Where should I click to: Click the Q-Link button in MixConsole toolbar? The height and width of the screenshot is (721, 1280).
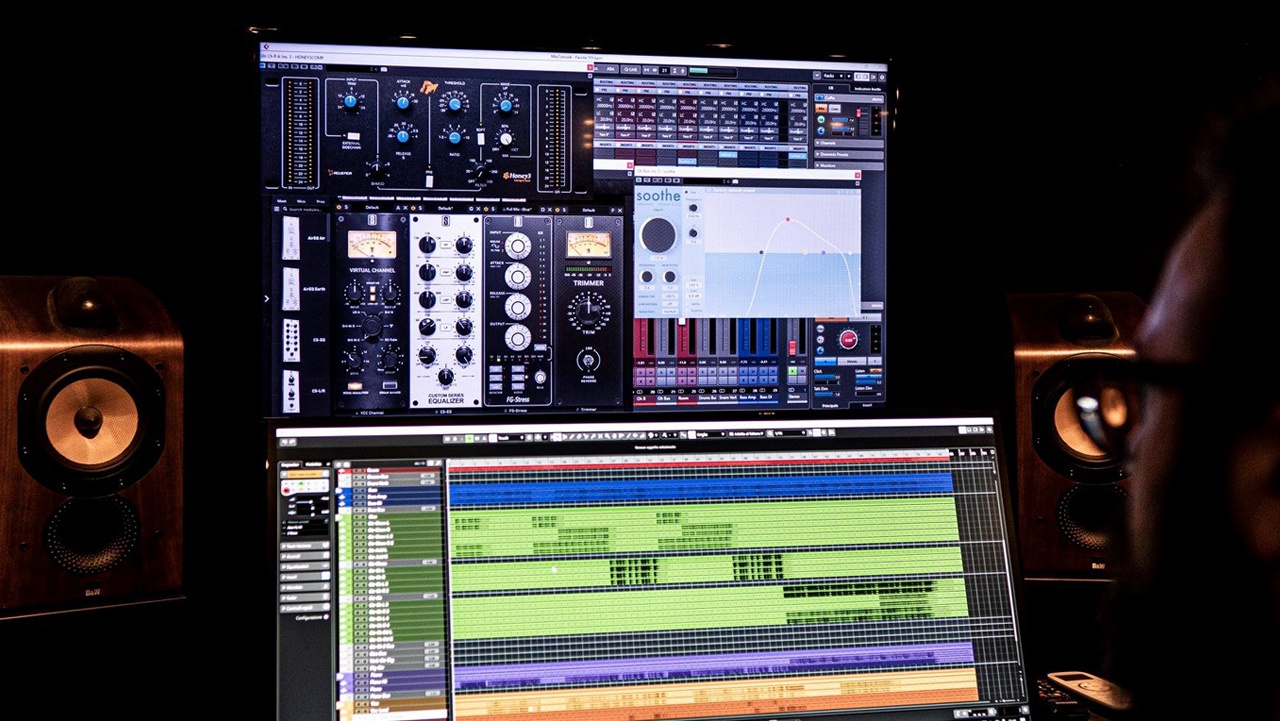tap(629, 70)
